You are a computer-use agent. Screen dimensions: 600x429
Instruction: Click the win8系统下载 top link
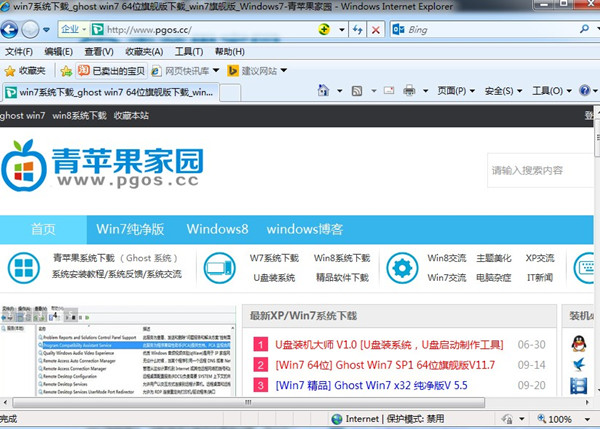coord(79,116)
